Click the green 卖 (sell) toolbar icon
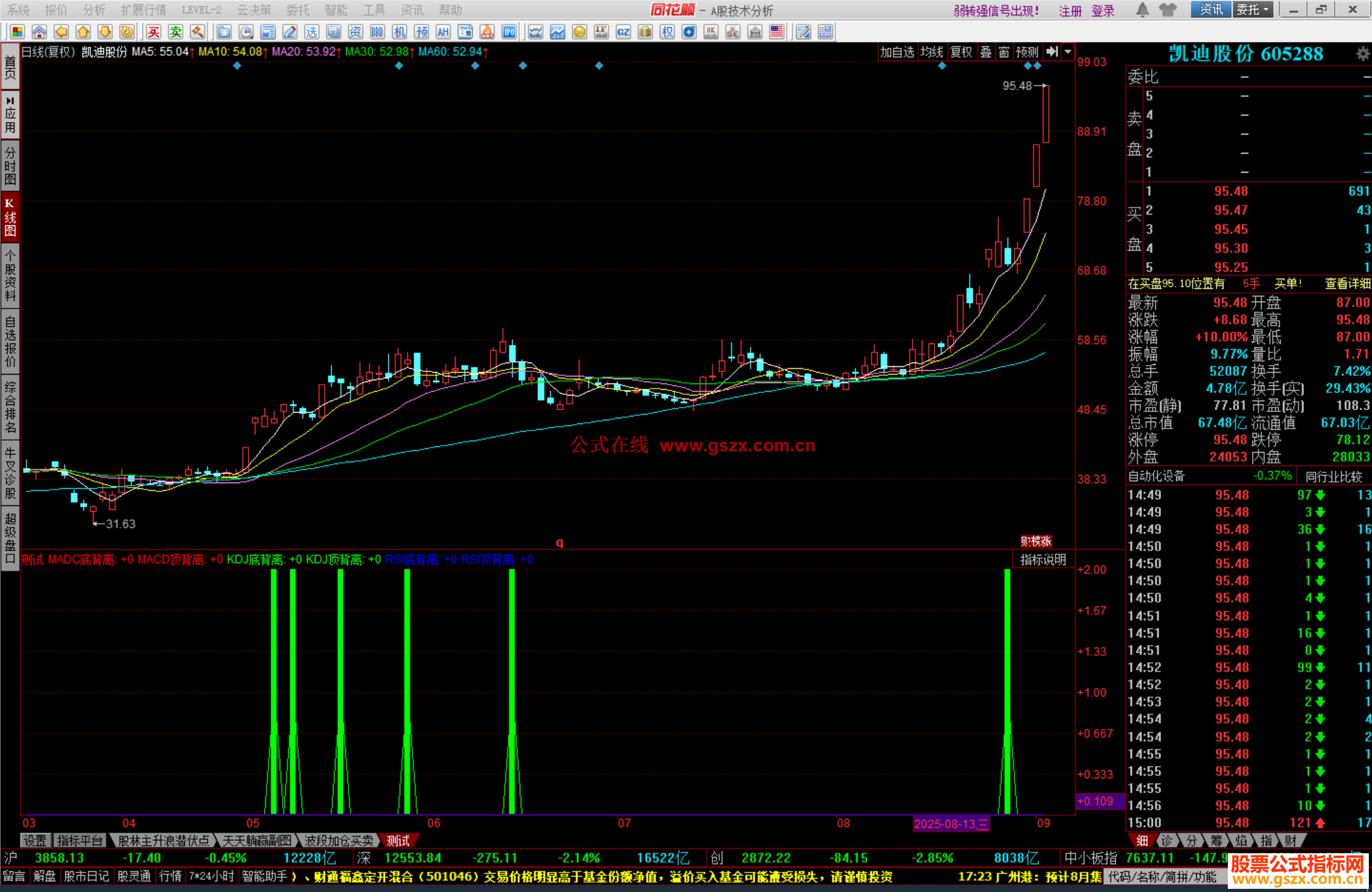The width and height of the screenshot is (1372, 892). 176,32
